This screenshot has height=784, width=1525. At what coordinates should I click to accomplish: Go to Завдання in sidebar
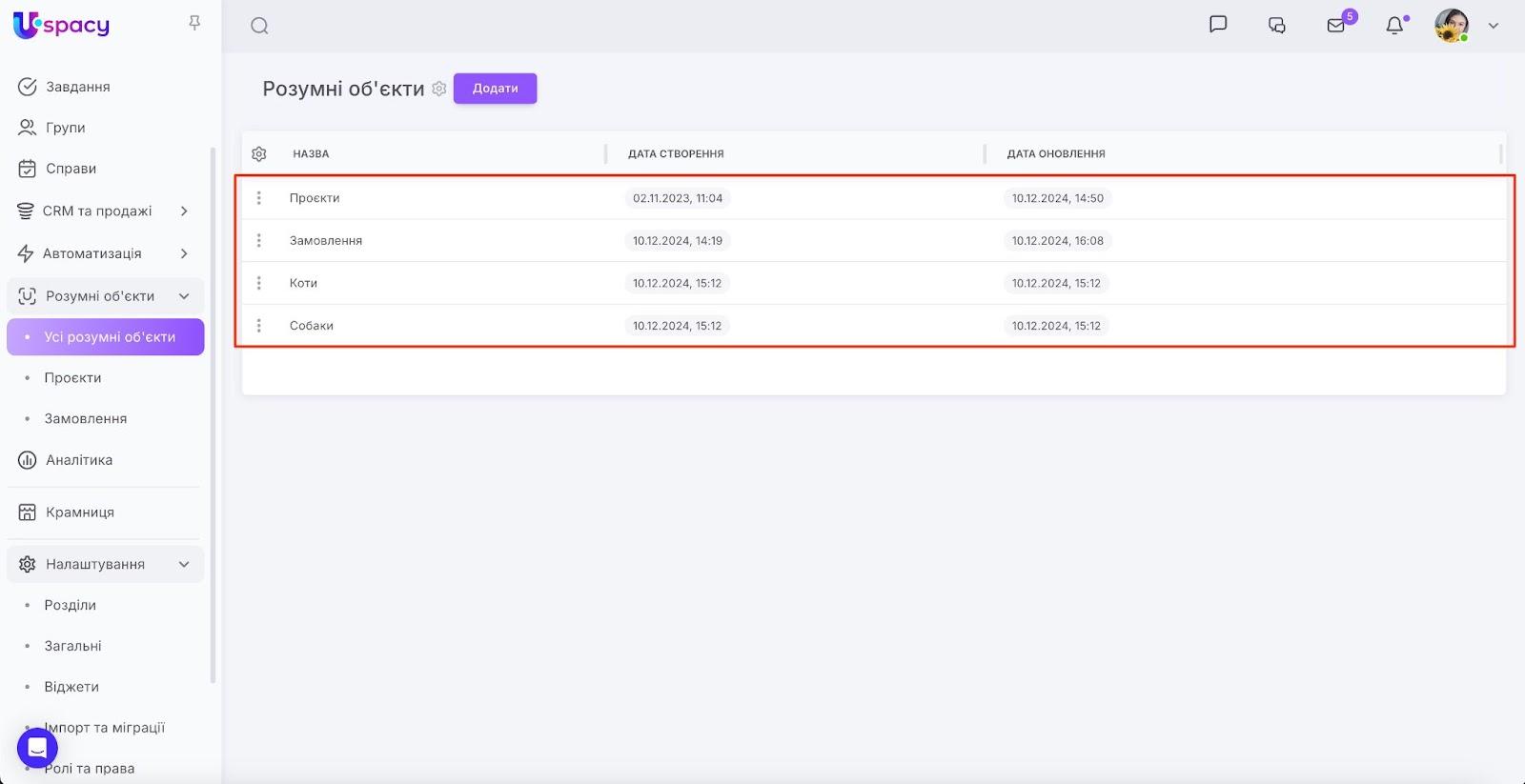click(x=77, y=87)
